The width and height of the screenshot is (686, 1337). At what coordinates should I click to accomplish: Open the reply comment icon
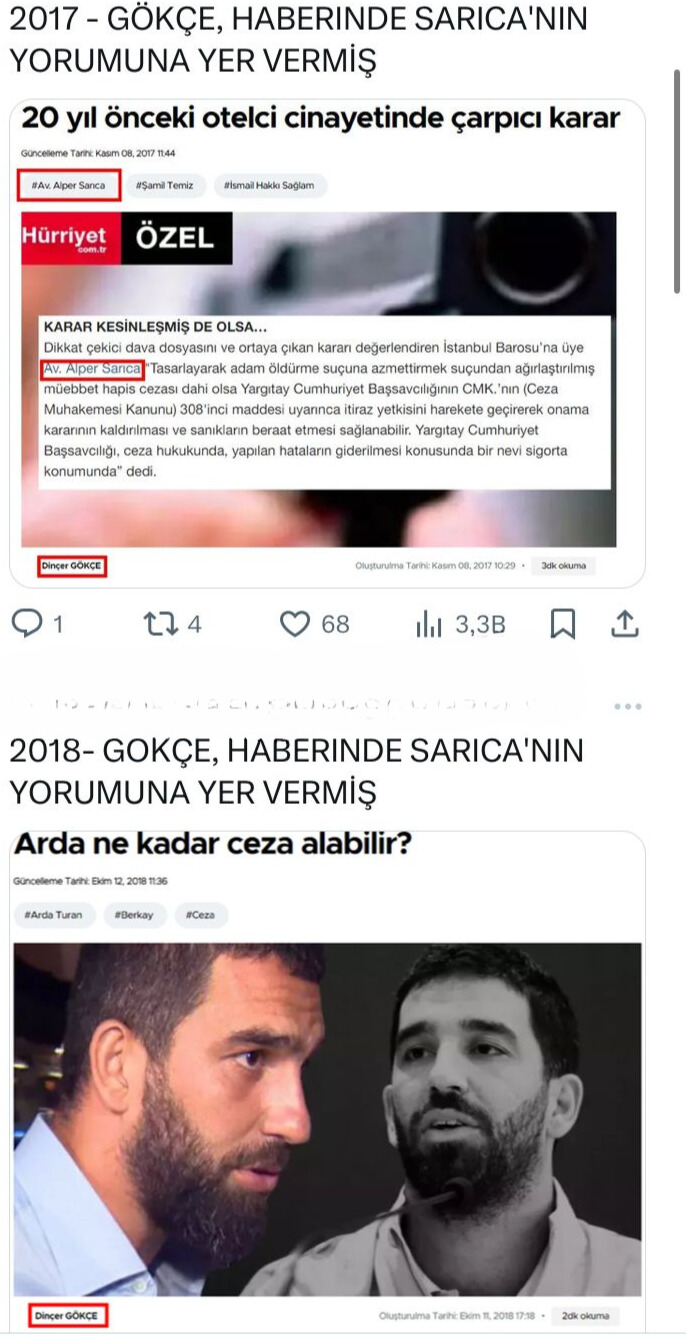[27, 624]
